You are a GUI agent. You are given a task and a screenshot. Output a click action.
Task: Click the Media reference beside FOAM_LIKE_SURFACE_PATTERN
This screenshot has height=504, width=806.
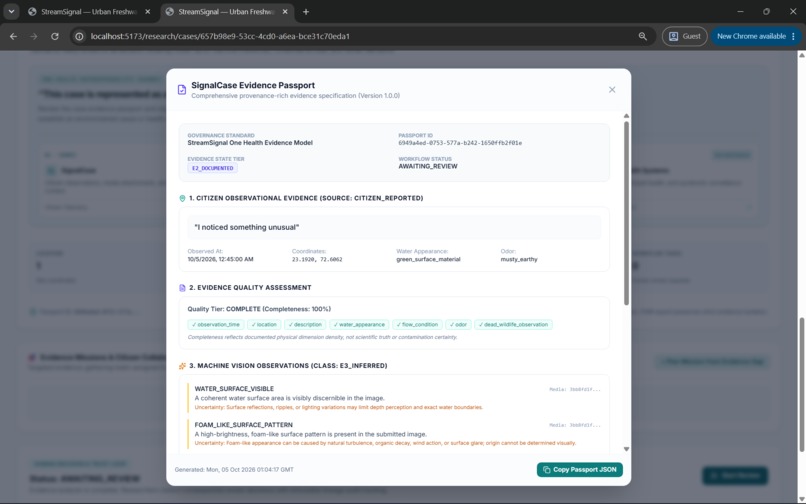tap(575, 425)
